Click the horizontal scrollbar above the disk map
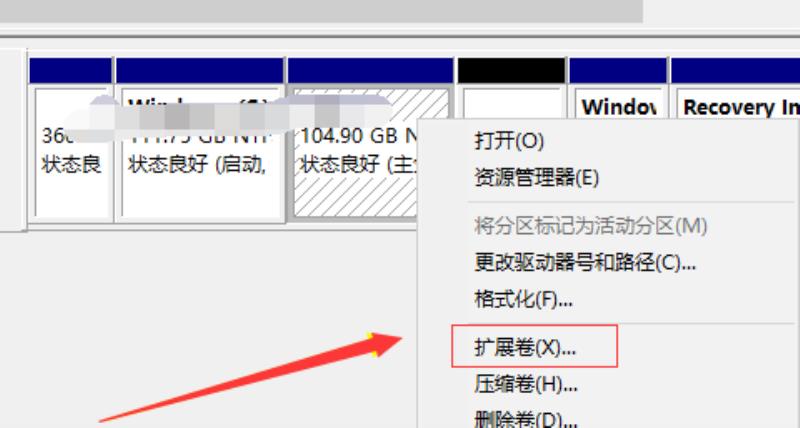The image size is (800, 428). tap(321, 11)
